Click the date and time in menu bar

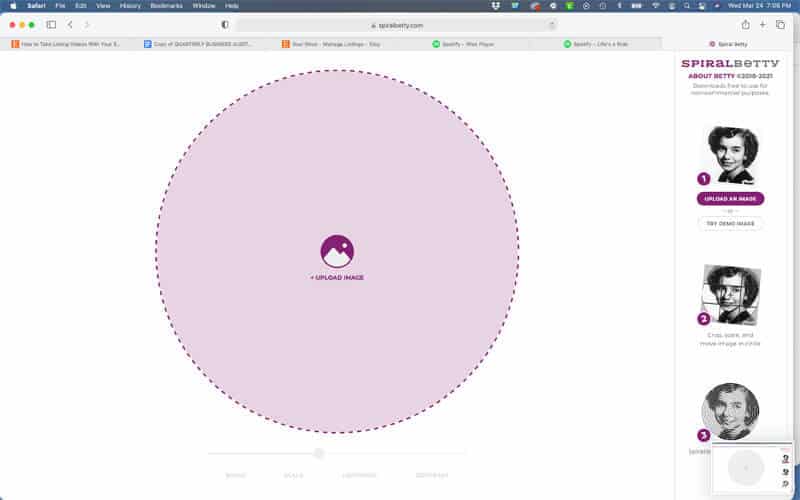[759, 6]
